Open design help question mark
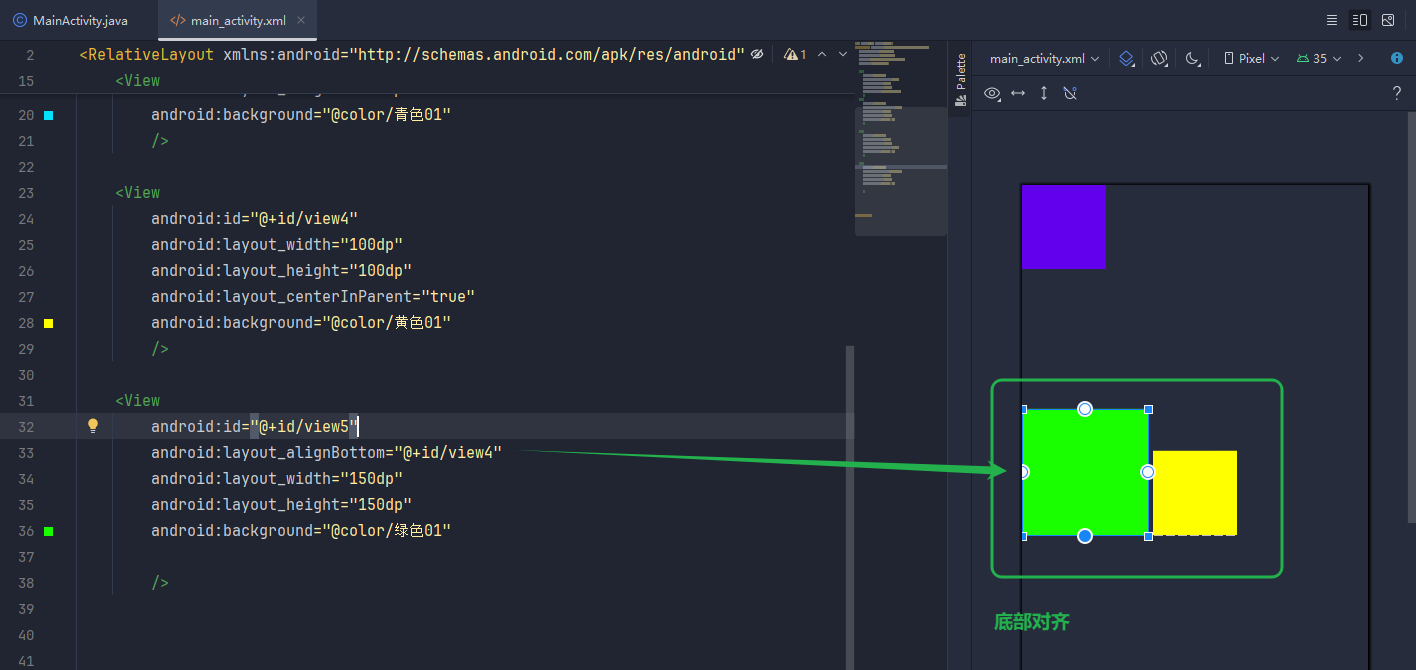 tap(1397, 93)
